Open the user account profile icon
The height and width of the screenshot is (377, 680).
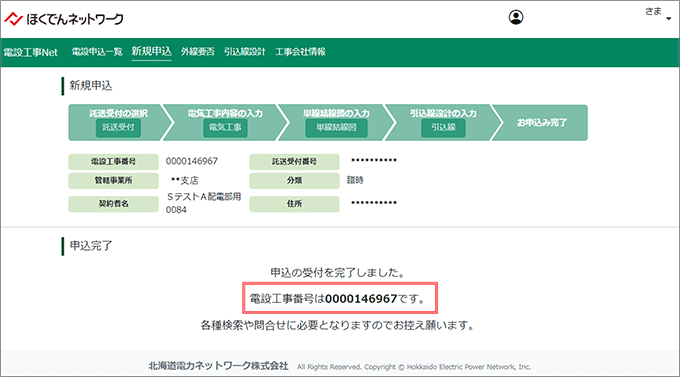pos(516,17)
